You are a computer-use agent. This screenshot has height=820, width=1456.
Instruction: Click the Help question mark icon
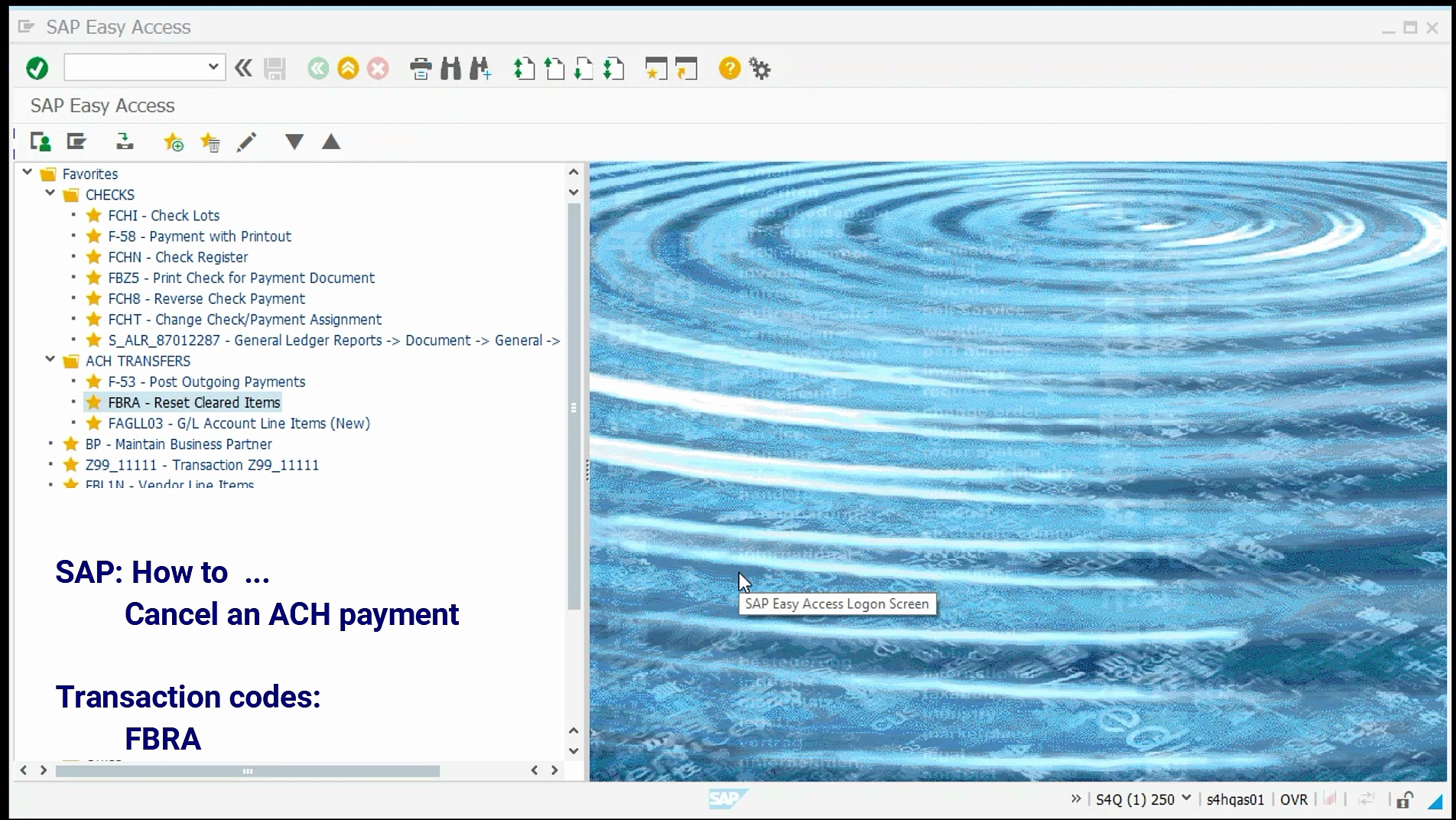[x=729, y=68]
